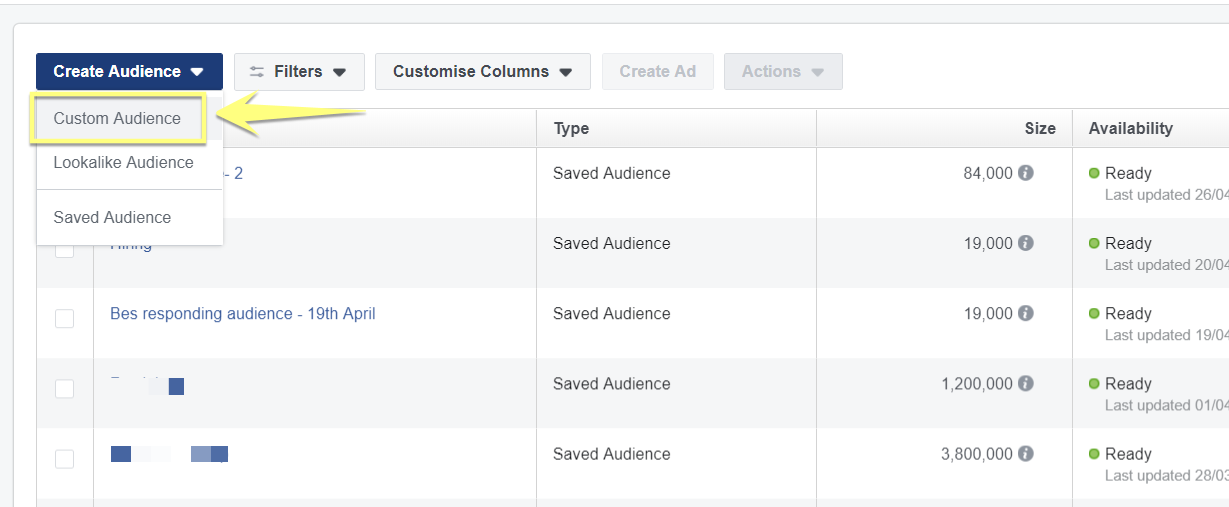This screenshot has width=1229, height=507.
Task: Open the Create Audience dropdown
Action: [129, 72]
